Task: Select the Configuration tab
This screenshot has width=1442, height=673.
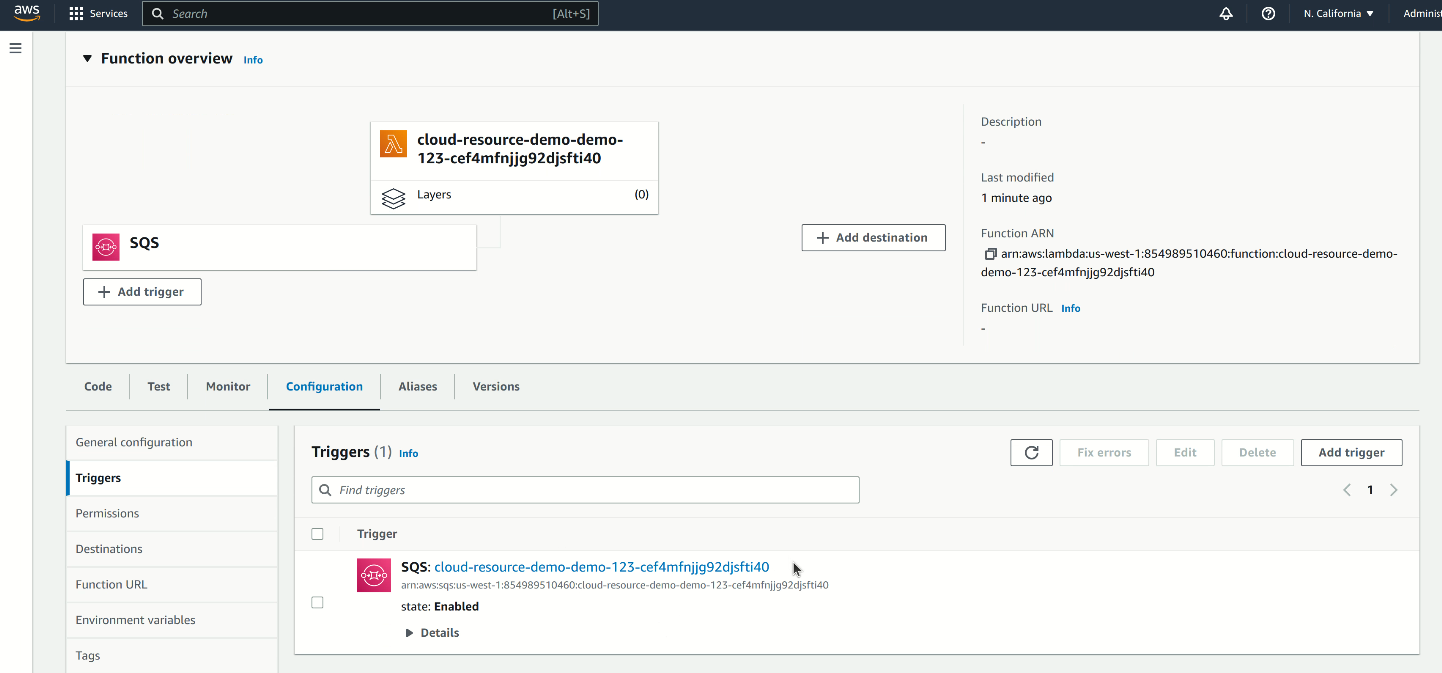Action: [324, 386]
